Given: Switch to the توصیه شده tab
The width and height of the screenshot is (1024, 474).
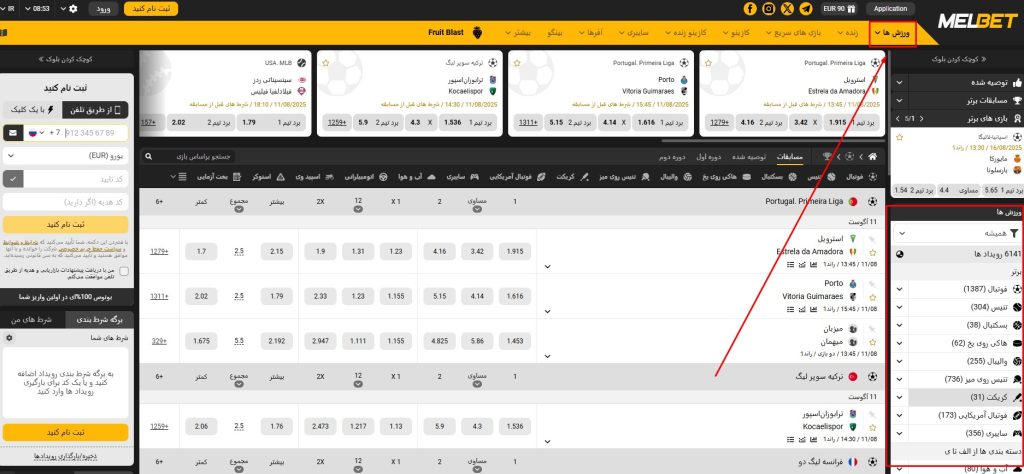Looking at the screenshot, I should coord(747,157).
